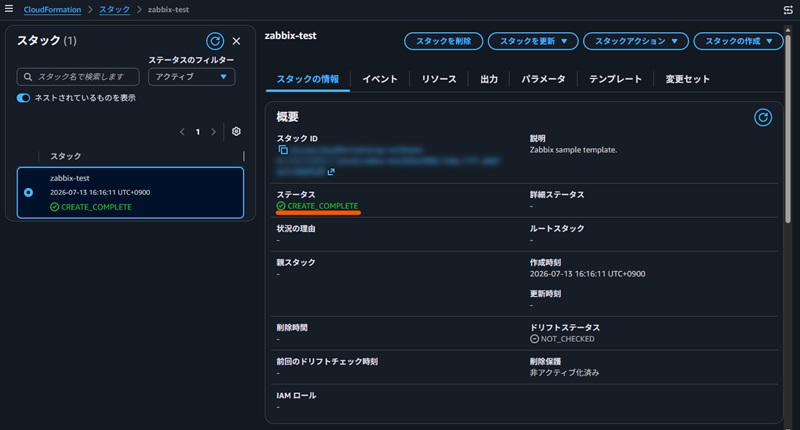The height and width of the screenshot is (430, 800).
Task: Open the アクティブ status filter dropdown
Action: (192, 77)
